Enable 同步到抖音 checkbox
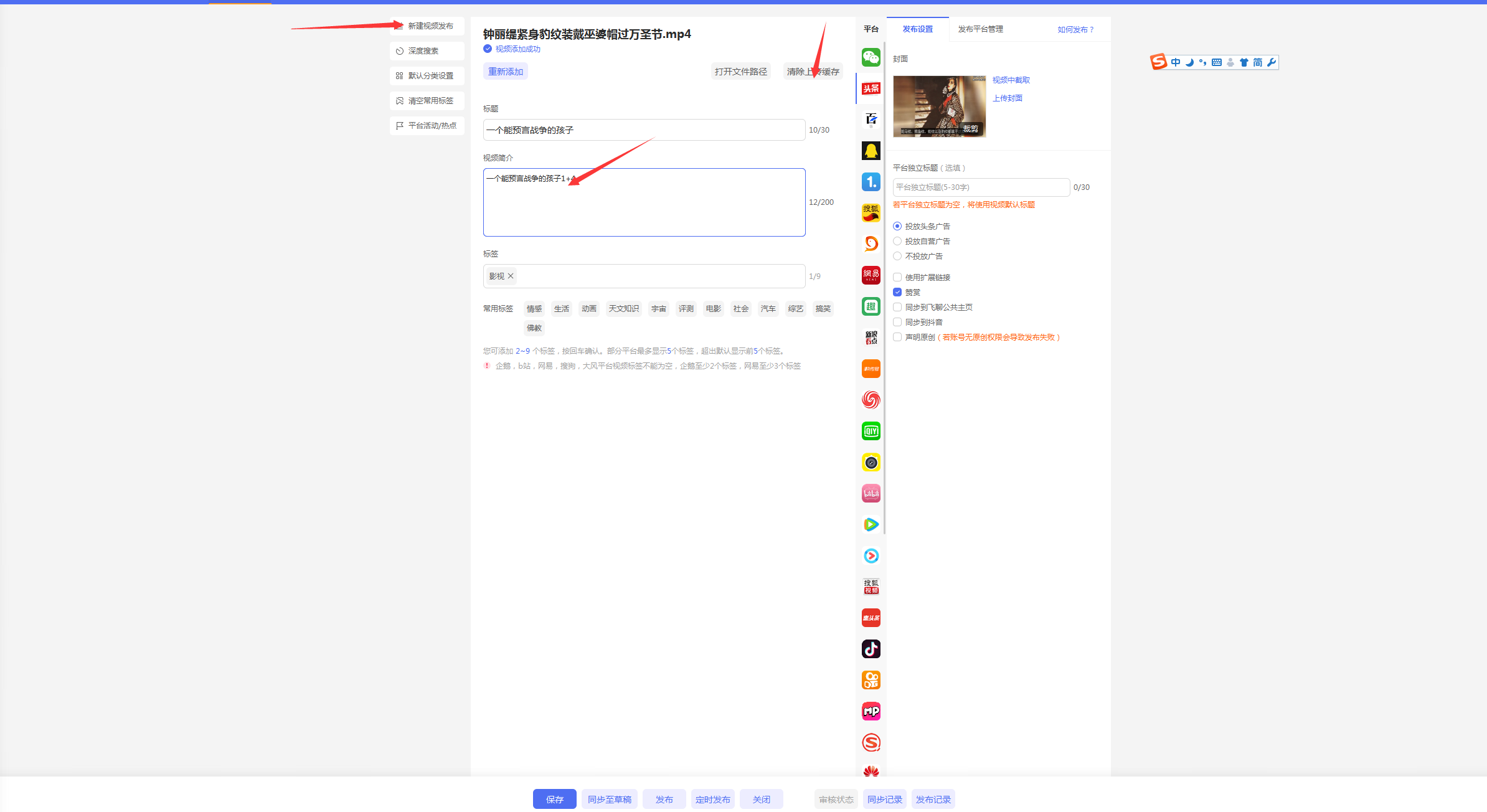The height and width of the screenshot is (812, 1487). pos(897,322)
